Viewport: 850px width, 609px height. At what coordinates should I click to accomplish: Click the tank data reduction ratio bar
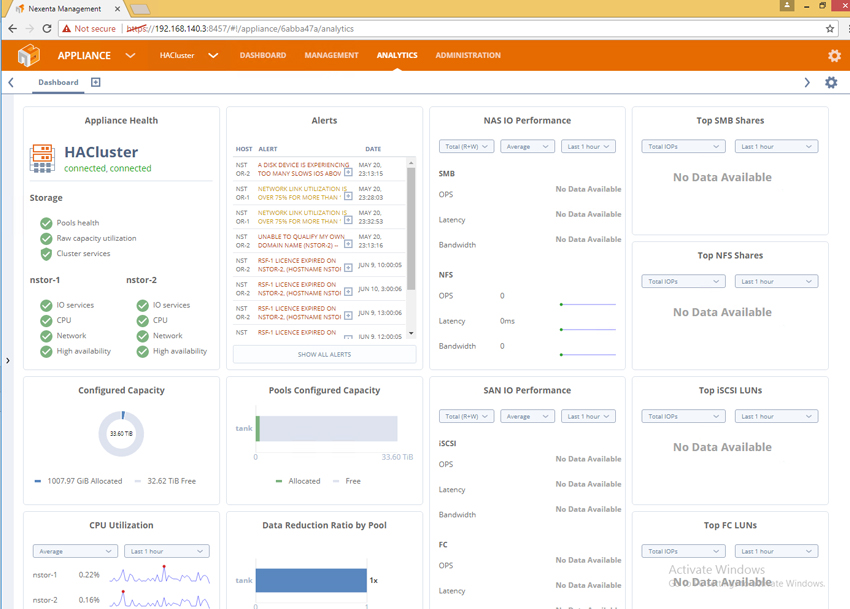click(x=311, y=580)
